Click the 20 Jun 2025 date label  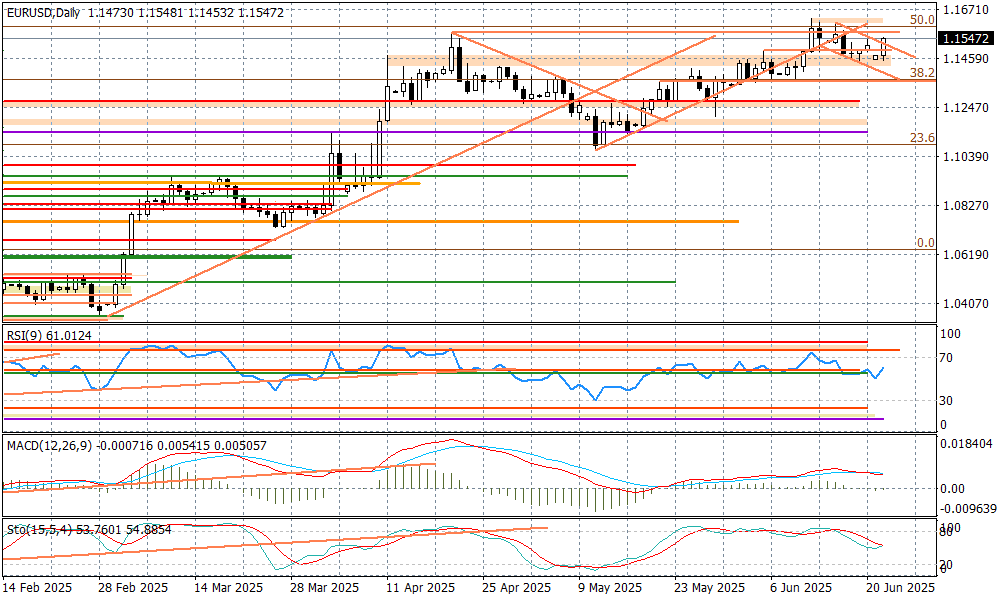coord(899,588)
